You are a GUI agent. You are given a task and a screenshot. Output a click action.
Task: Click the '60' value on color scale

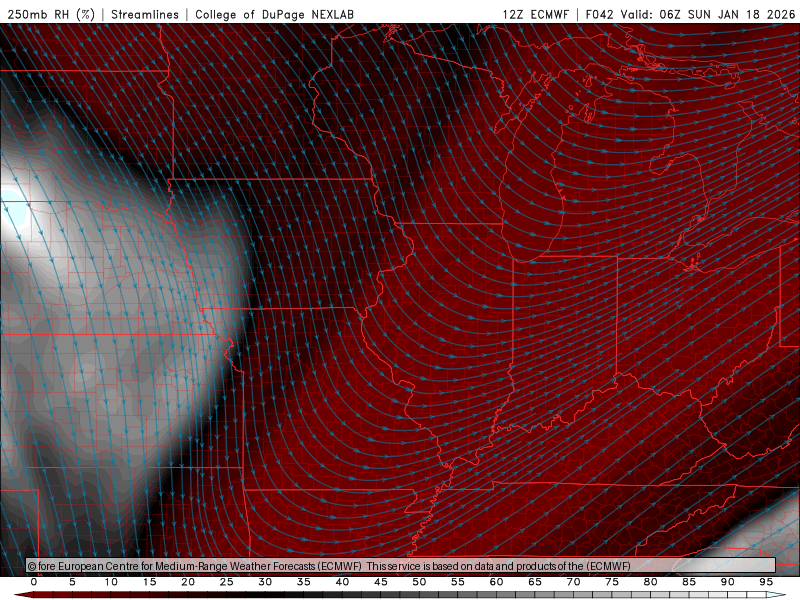pos(496,582)
